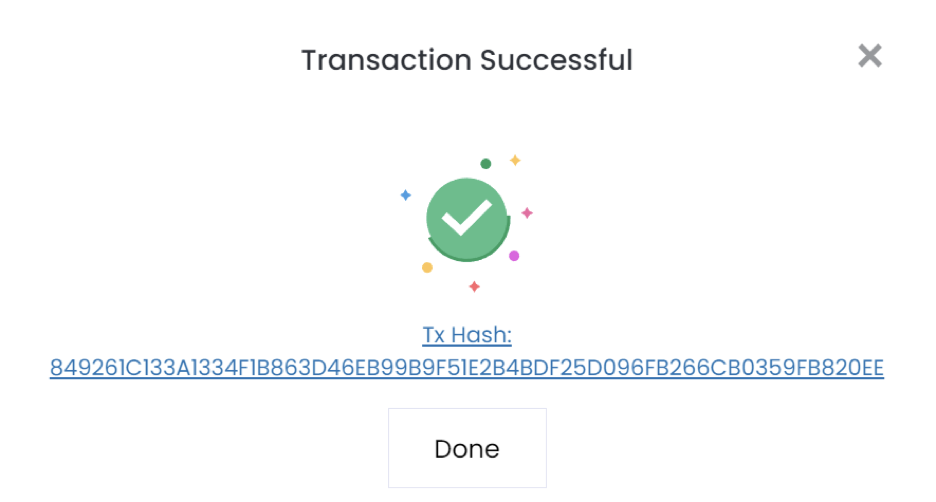Click the word Successful in the title
The height and width of the screenshot is (502, 936).
556,60
